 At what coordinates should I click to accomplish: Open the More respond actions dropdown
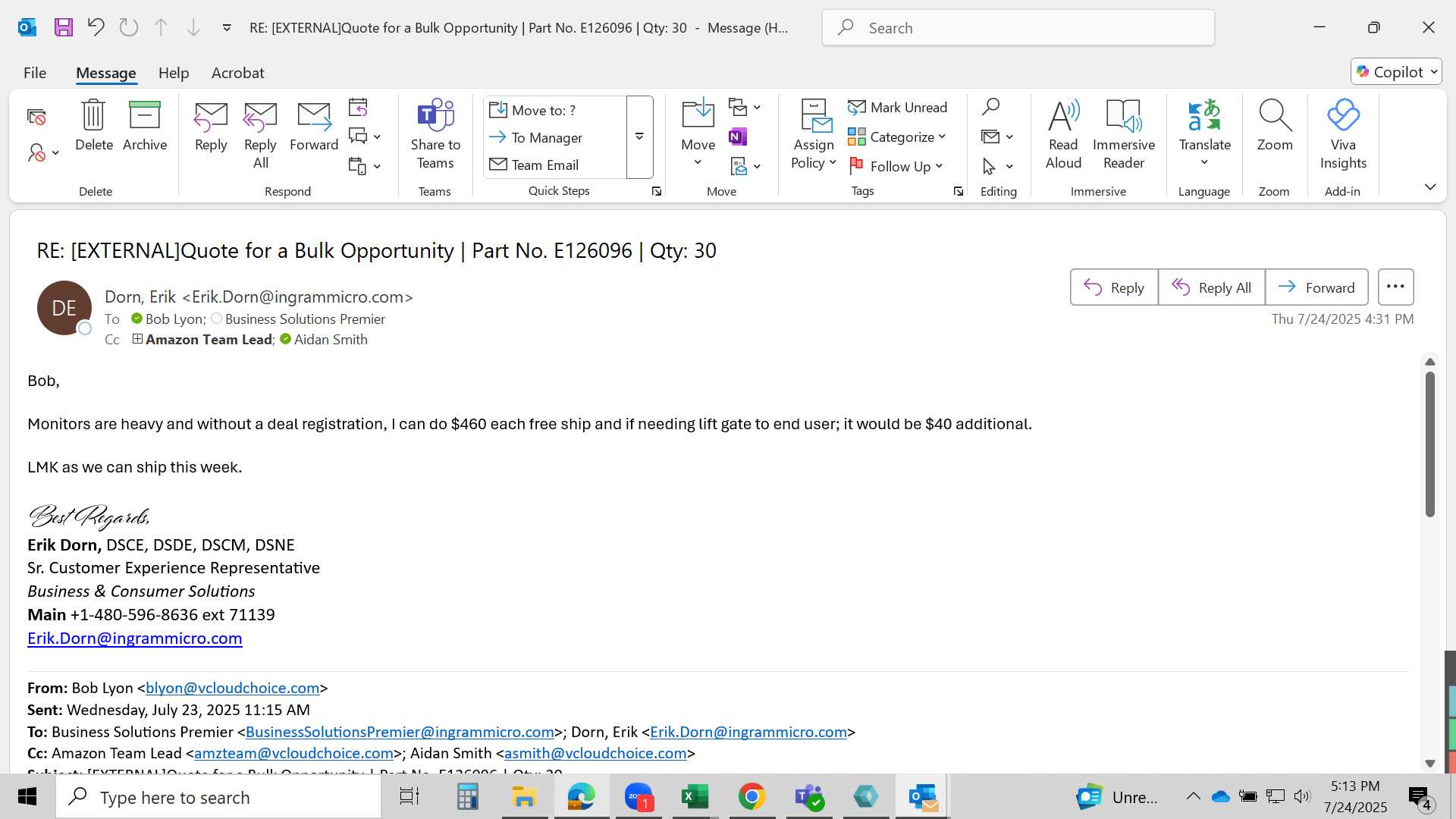(x=365, y=166)
